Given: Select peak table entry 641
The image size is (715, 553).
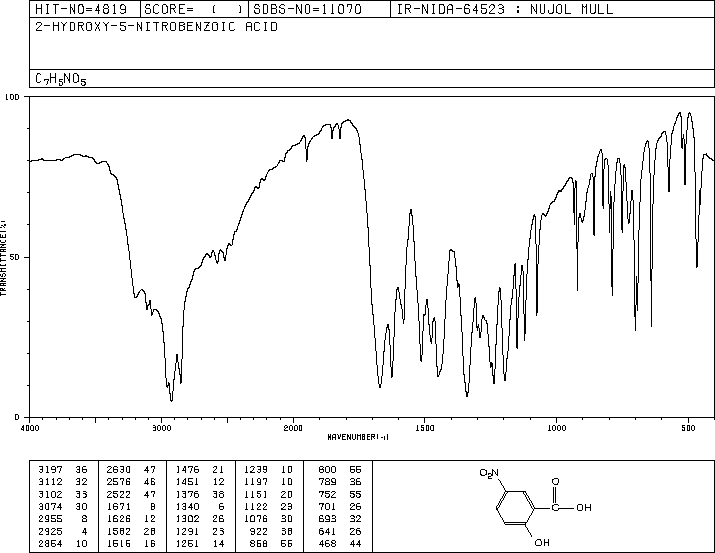Looking at the screenshot, I should [327, 532].
